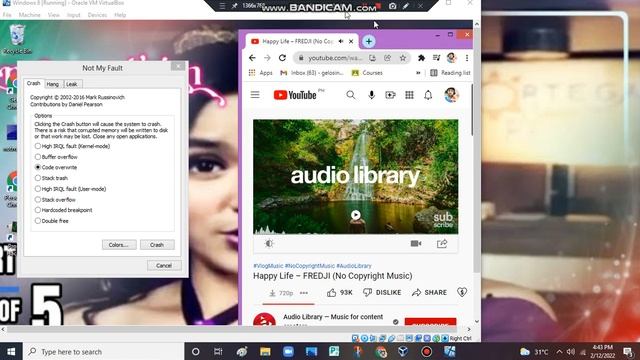Open Machine menu in VirtualBox

[x=29, y=15]
